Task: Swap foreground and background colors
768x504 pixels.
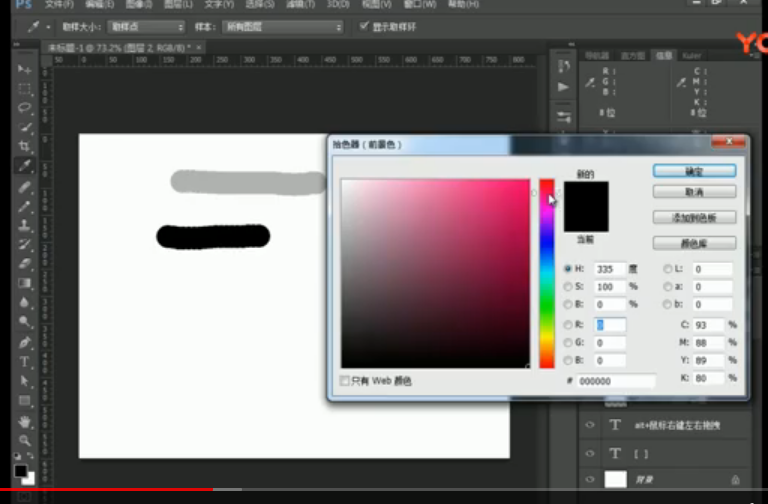Action: click(30, 456)
